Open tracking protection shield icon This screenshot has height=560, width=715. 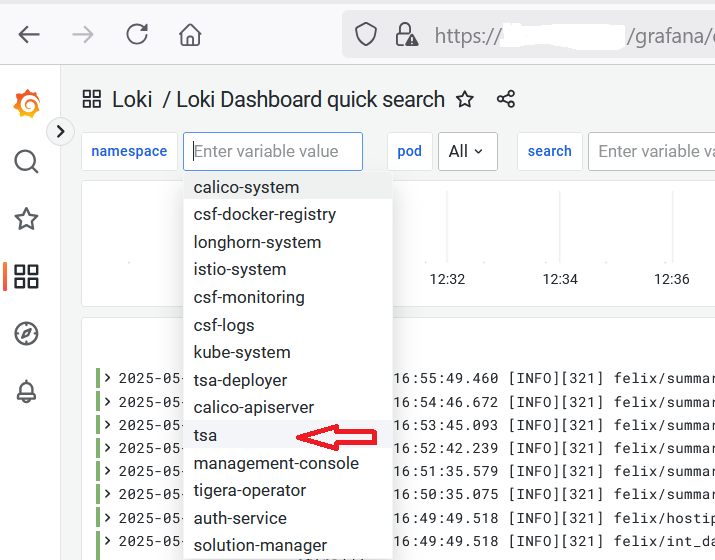366,35
